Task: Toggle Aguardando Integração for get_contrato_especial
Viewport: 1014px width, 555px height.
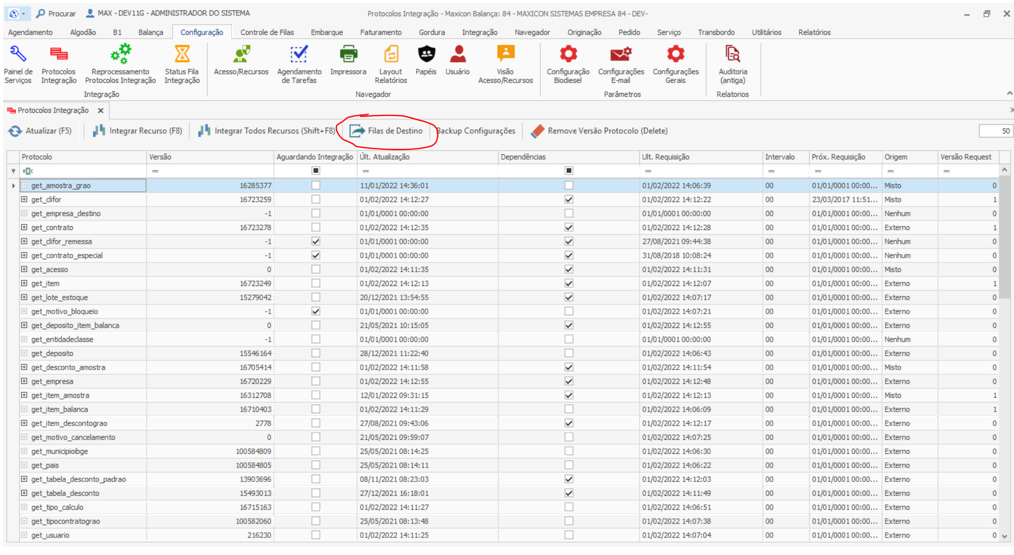Action: [316, 256]
